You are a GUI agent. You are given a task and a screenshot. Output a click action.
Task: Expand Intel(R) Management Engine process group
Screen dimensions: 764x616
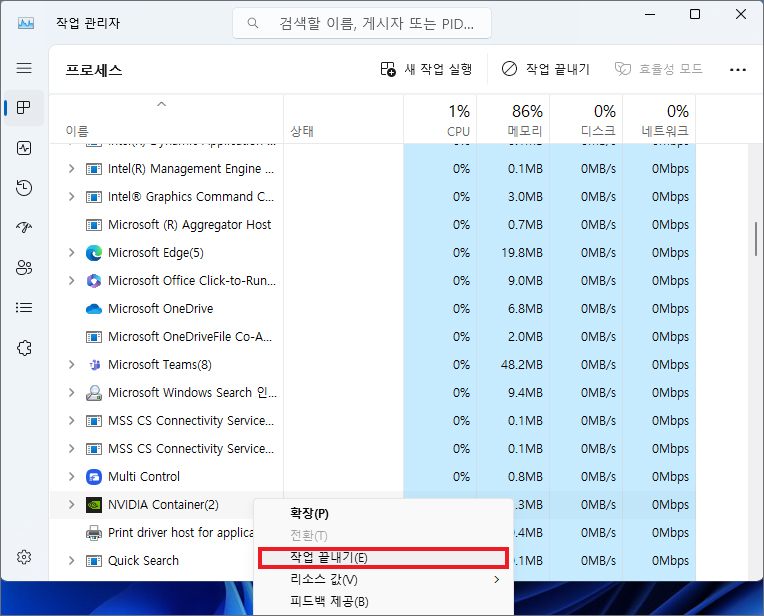coord(72,169)
